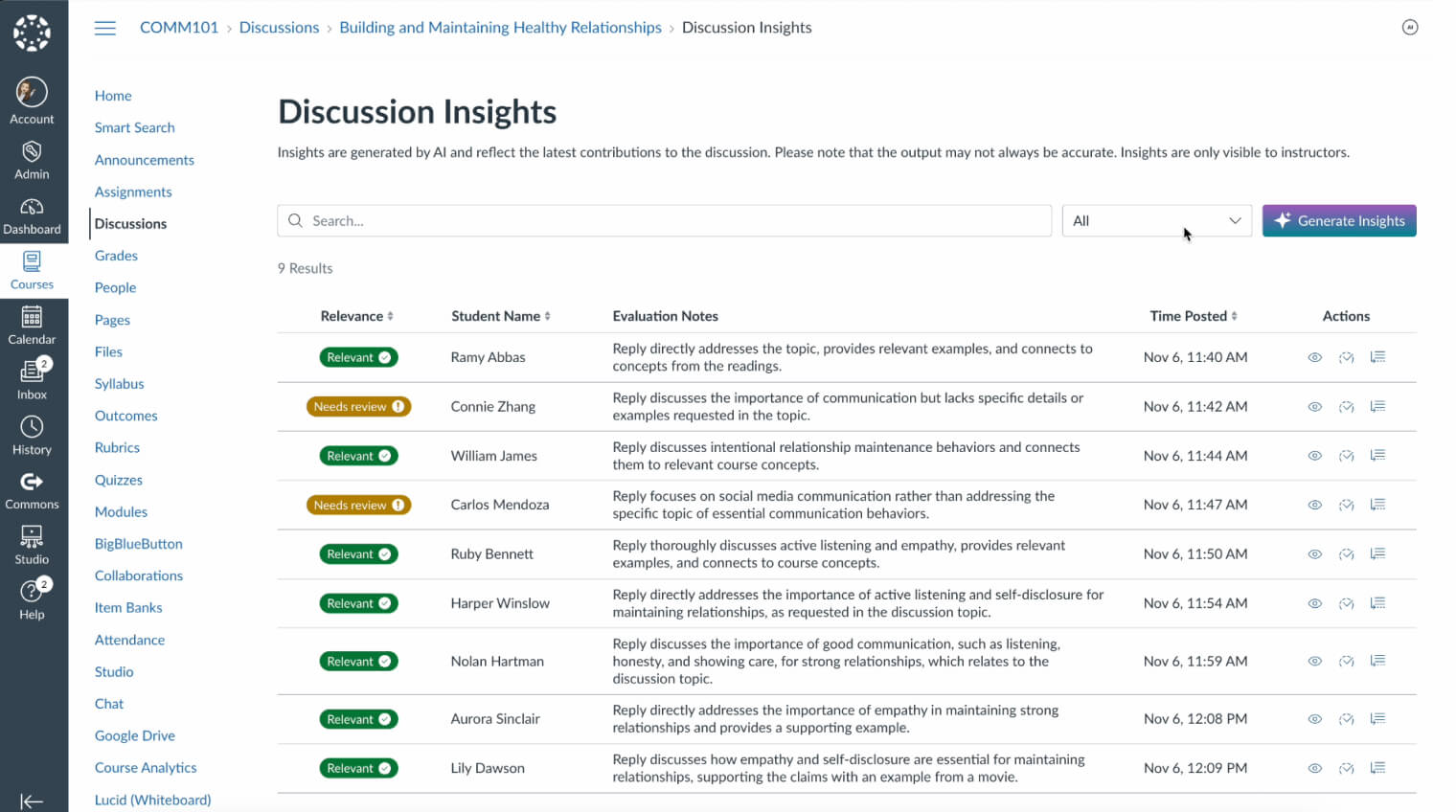
Task: Click eye icon for Lily Dawson row
Action: click(x=1314, y=768)
